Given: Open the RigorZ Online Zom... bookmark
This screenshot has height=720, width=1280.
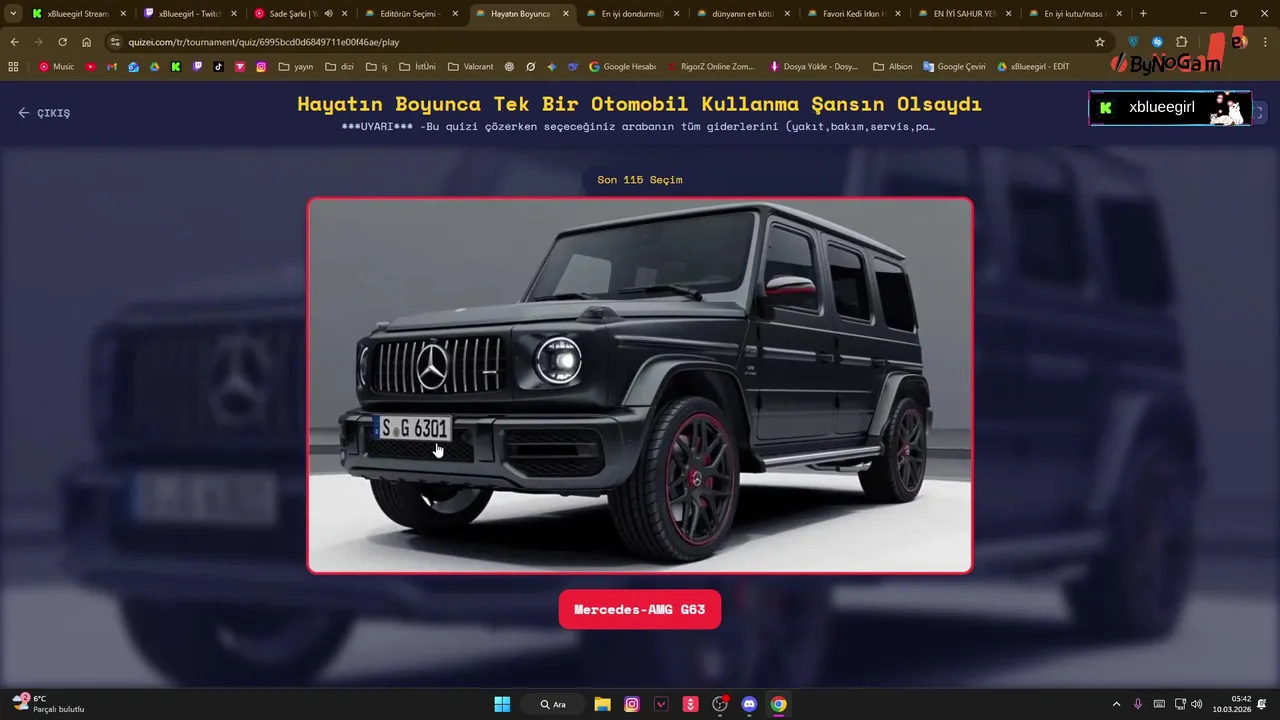Looking at the screenshot, I should [x=710, y=67].
